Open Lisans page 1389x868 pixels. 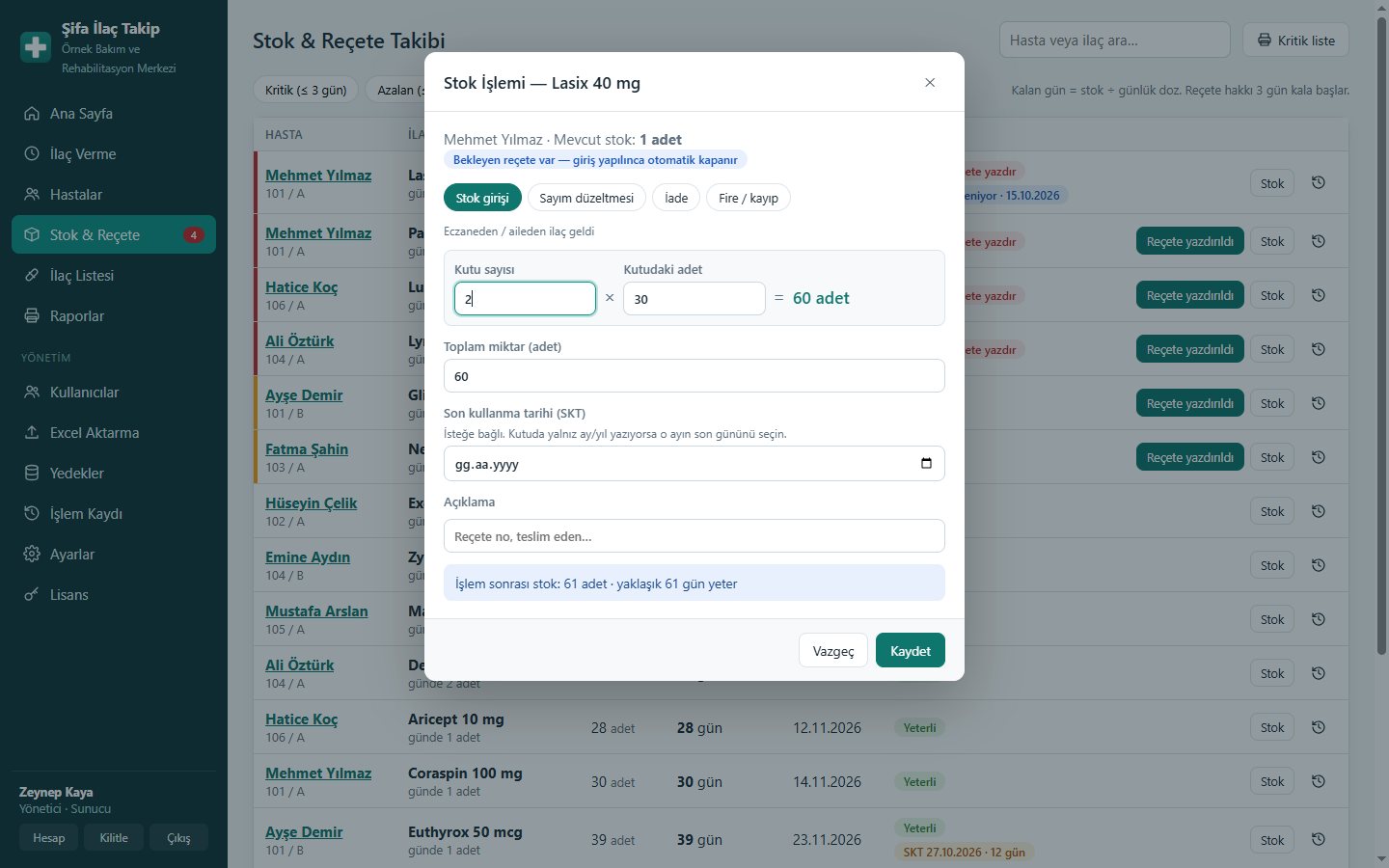[114, 594]
